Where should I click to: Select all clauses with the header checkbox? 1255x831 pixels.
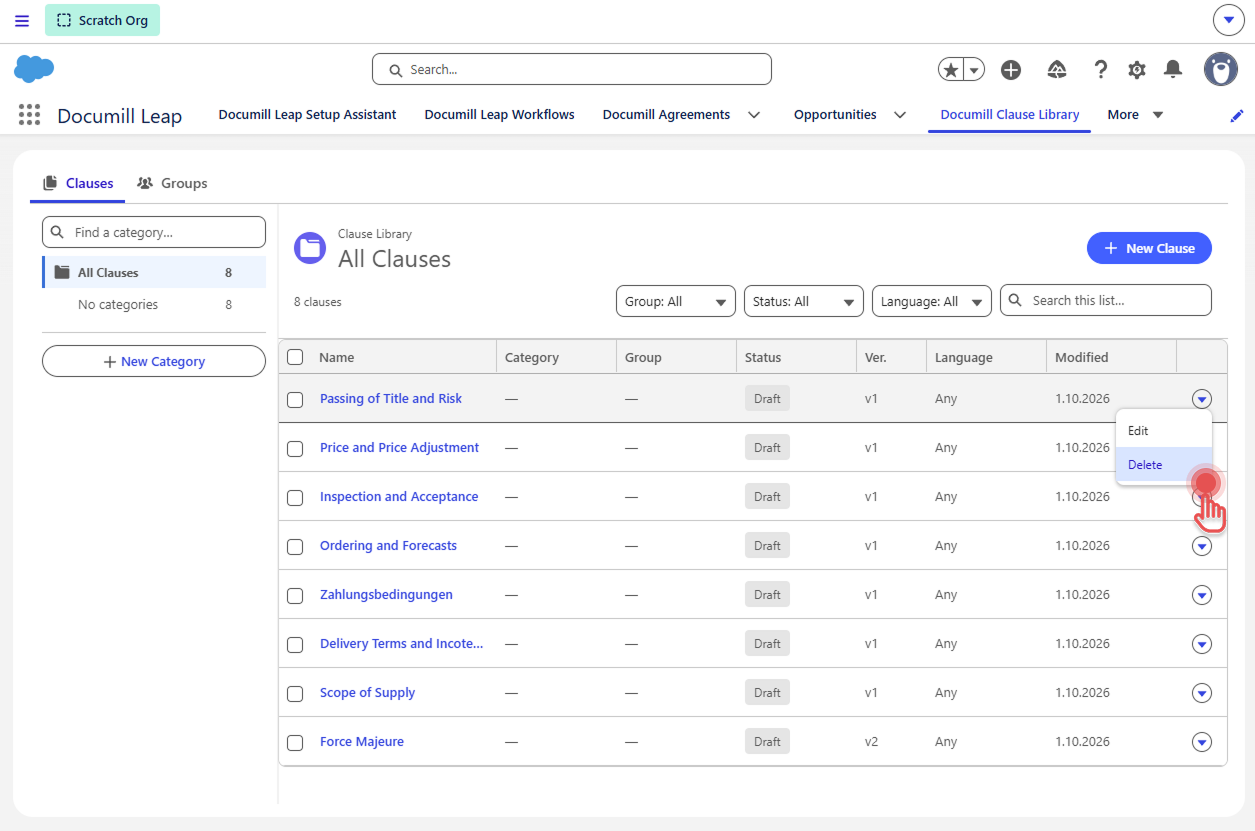(295, 357)
